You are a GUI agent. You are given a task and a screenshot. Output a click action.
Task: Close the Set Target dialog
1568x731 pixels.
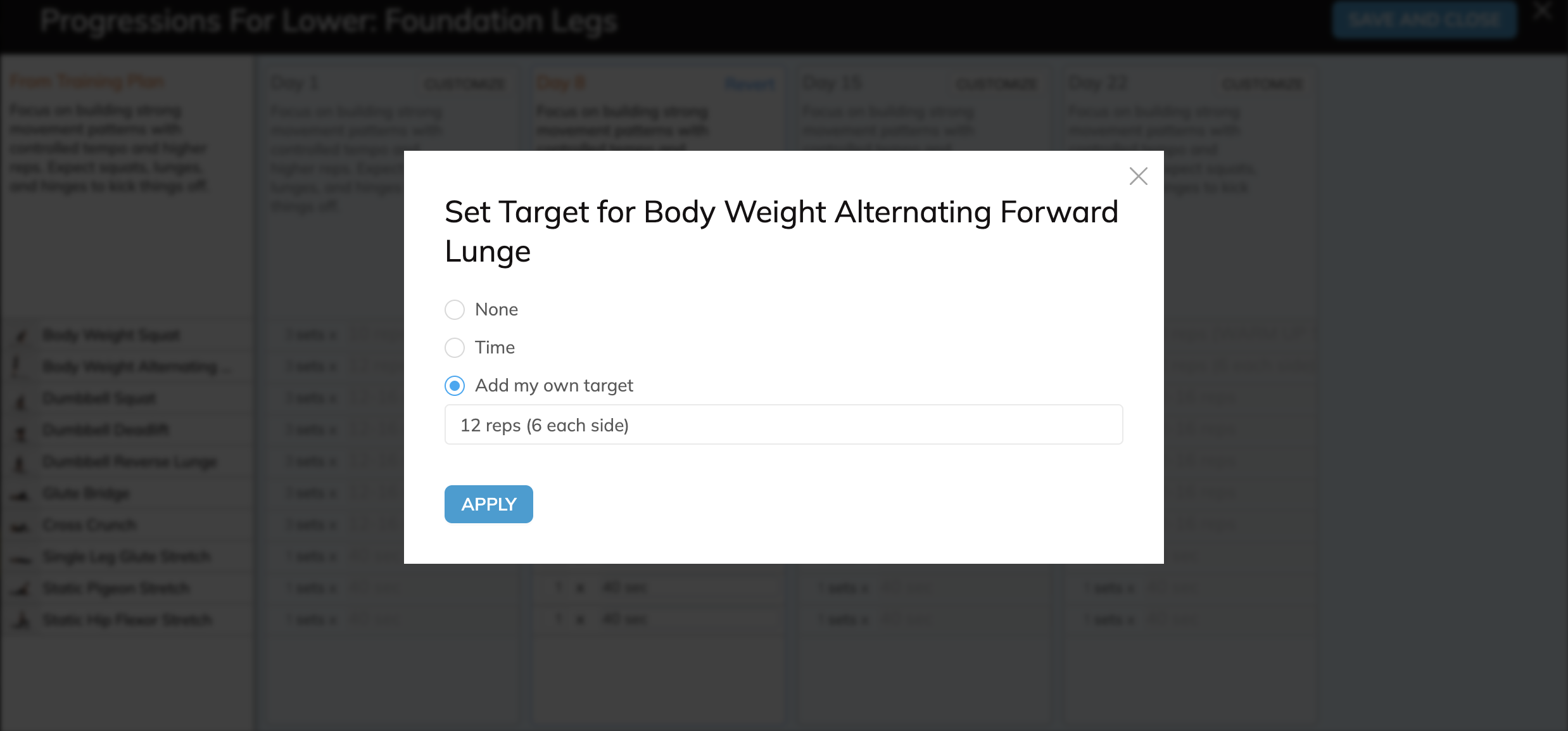coord(1138,176)
